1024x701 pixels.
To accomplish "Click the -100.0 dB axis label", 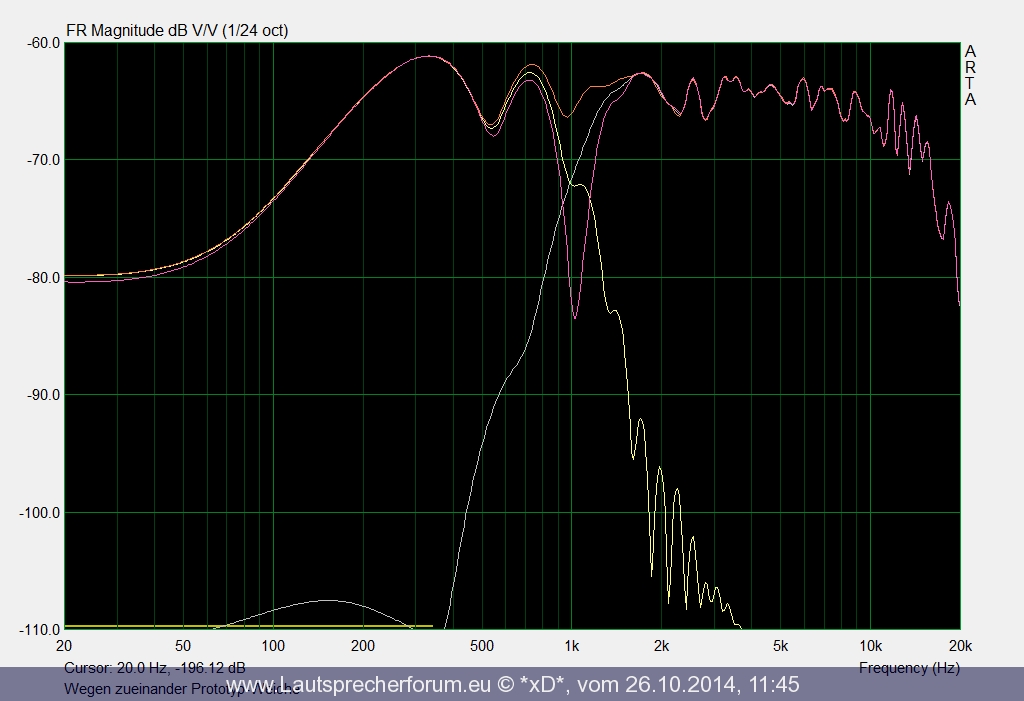I will click(x=38, y=513).
